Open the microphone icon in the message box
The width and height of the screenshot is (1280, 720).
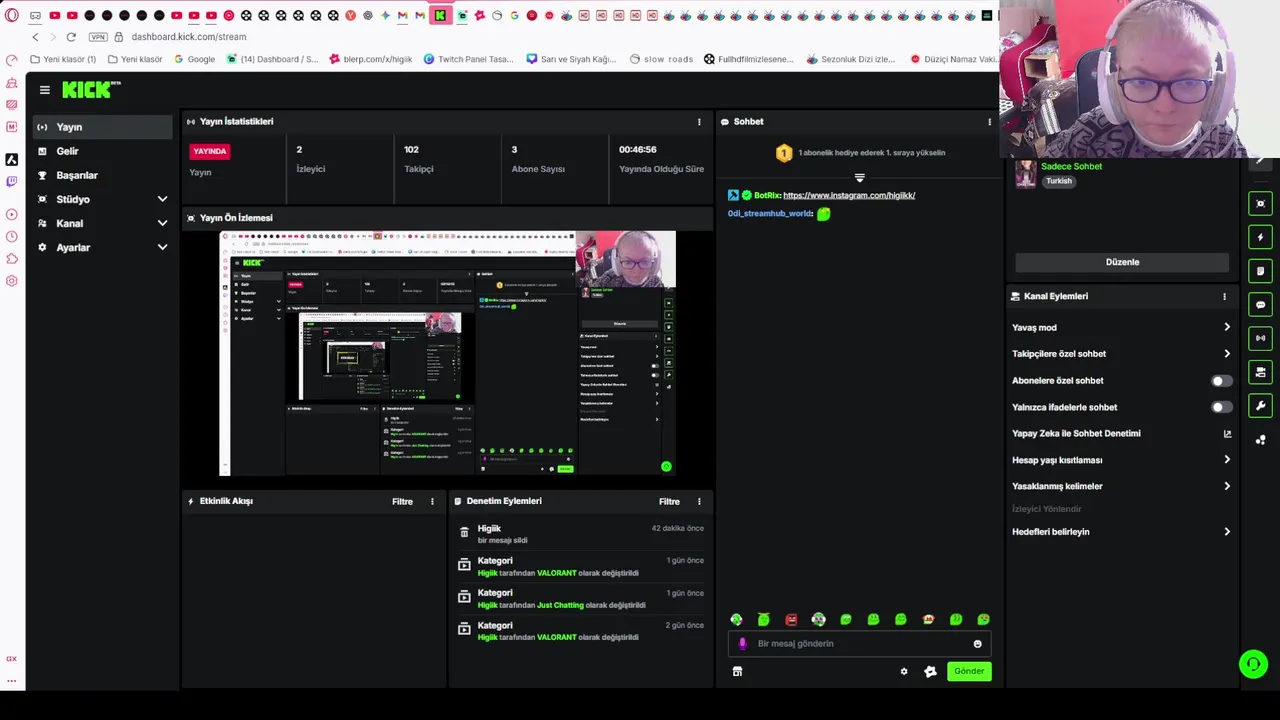(x=742, y=644)
